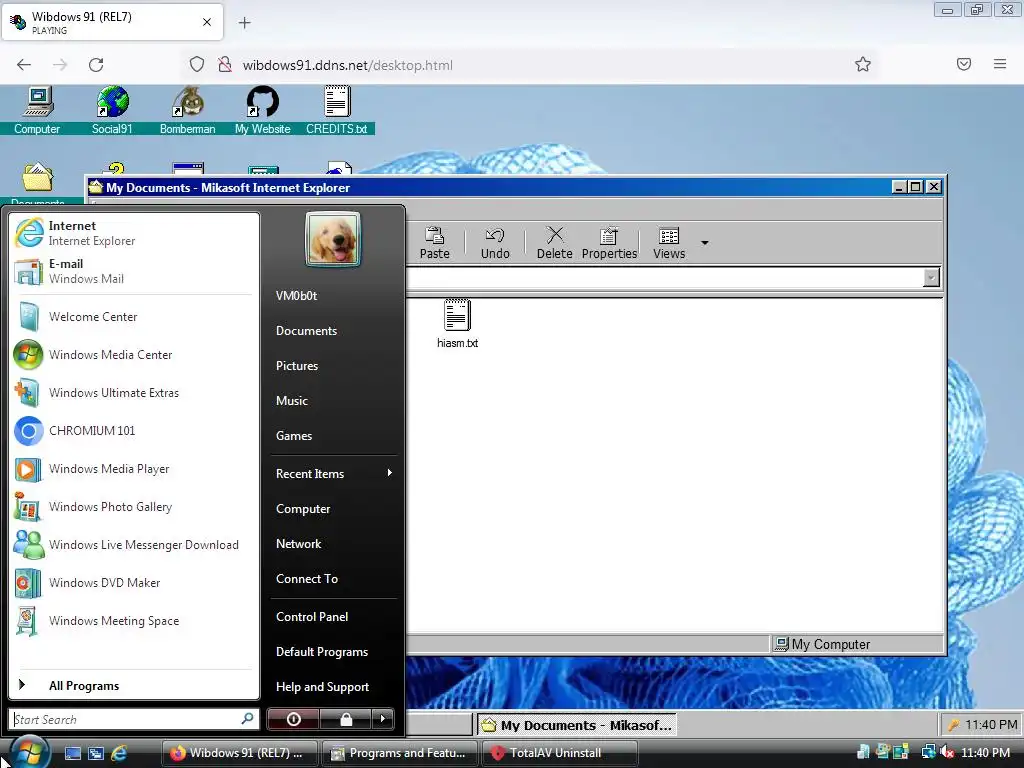The image size is (1024, 768).
Task: Open Pictures from Start menu
Action: [x=333, y=366]
